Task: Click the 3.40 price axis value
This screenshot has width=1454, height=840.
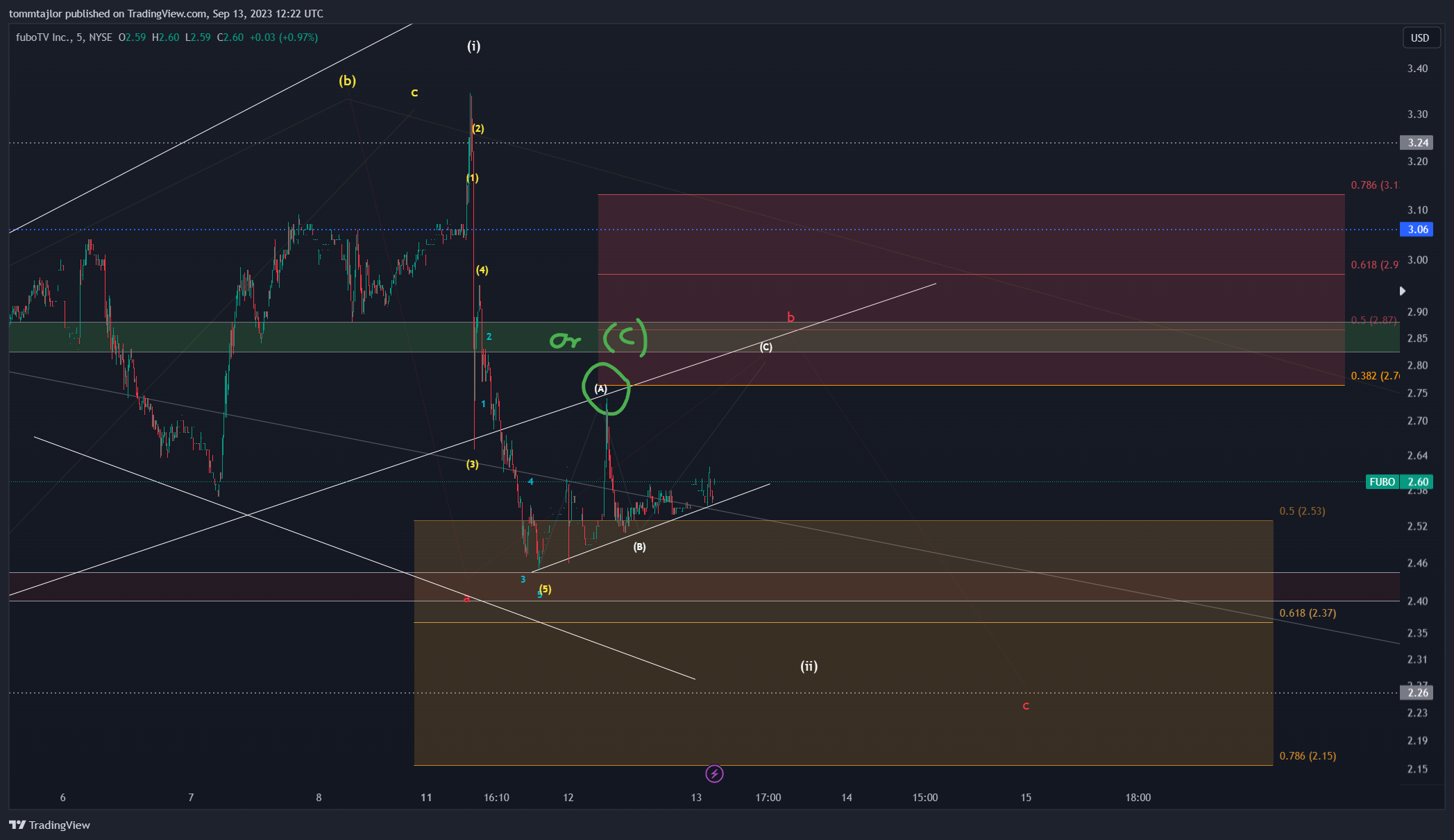Action: point(1417,69)
